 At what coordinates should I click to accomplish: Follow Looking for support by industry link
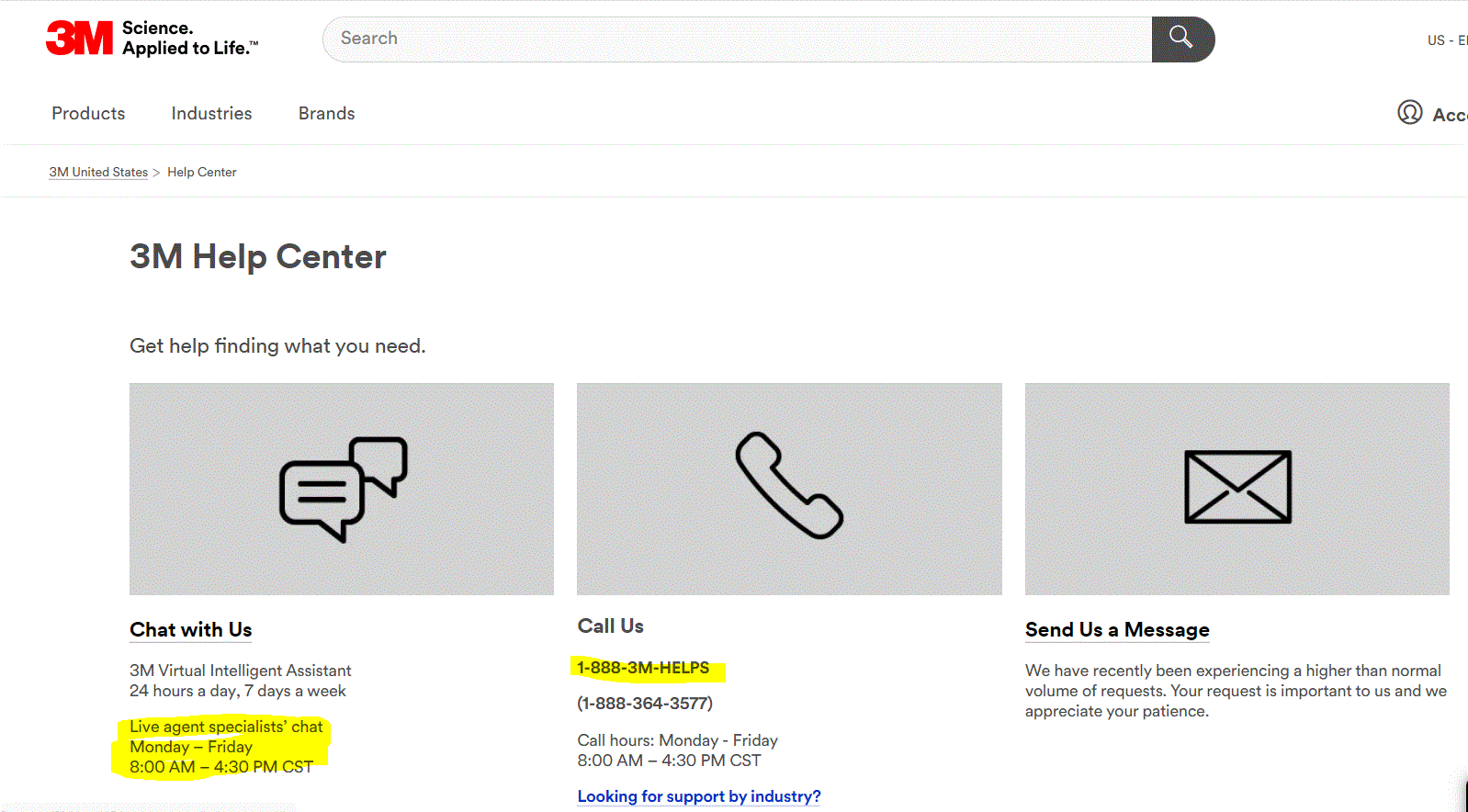[x=698, y=796]
